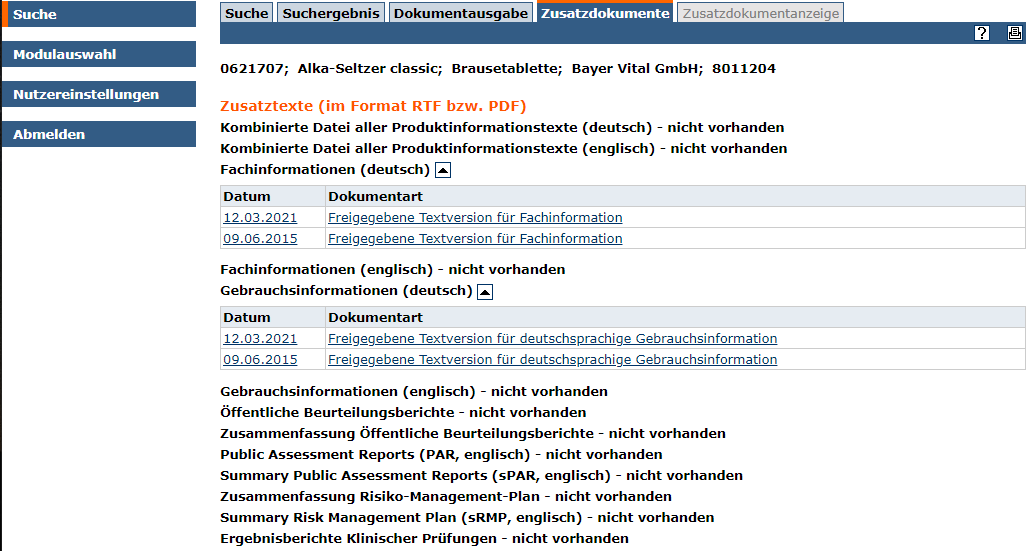1028x551 pixels.
Task: Open 09.06.2015 date link under Gebrauchsinformationen
Action: [260, 359]
